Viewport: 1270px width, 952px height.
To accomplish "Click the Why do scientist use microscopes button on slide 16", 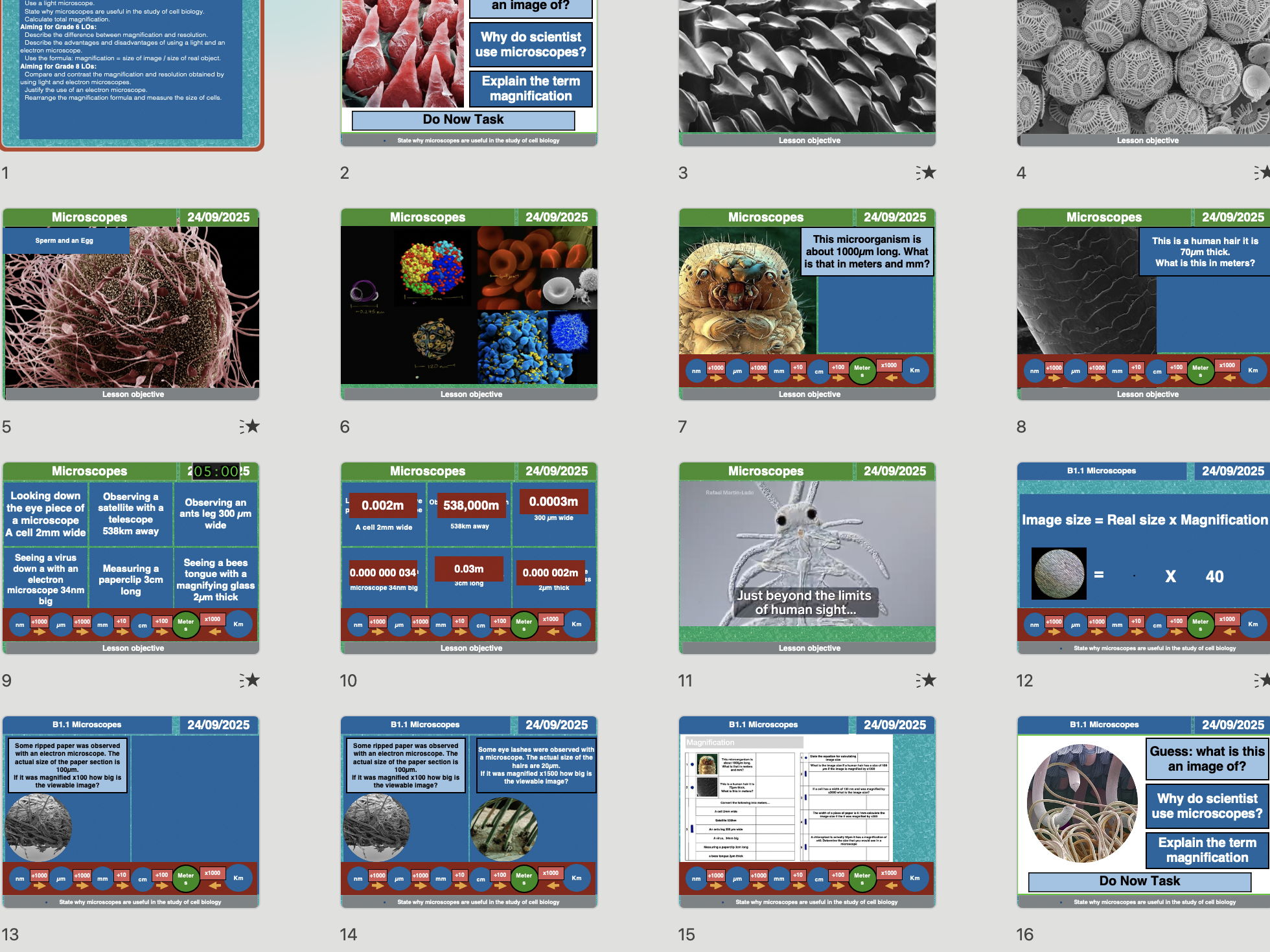I will pyautogui.click(x=1208, y=806).
